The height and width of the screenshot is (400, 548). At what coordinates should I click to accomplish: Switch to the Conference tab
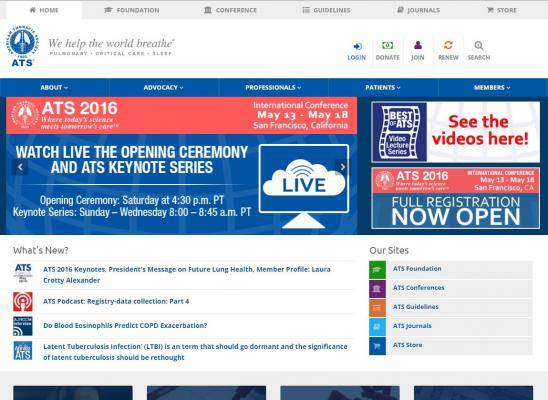230,10
